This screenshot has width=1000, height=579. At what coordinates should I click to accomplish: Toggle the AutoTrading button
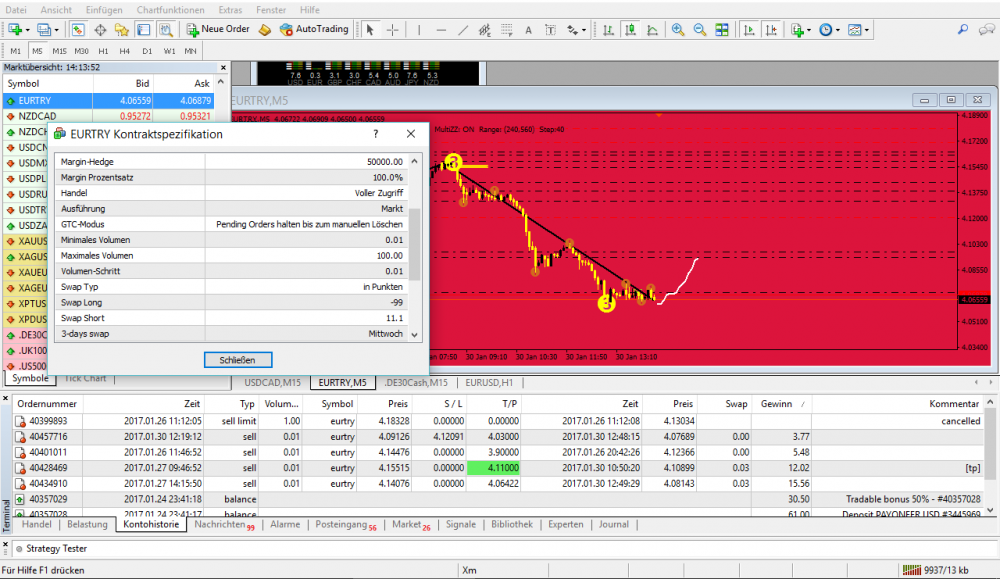click(x=314, y=30)
